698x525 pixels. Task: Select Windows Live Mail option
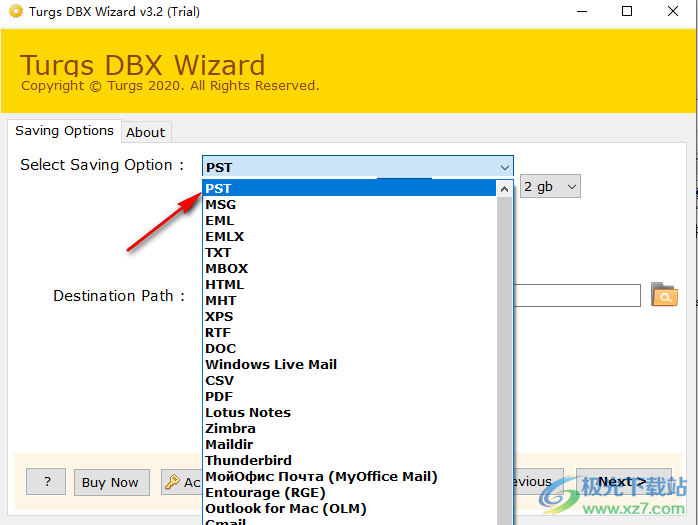coord(349,365)
